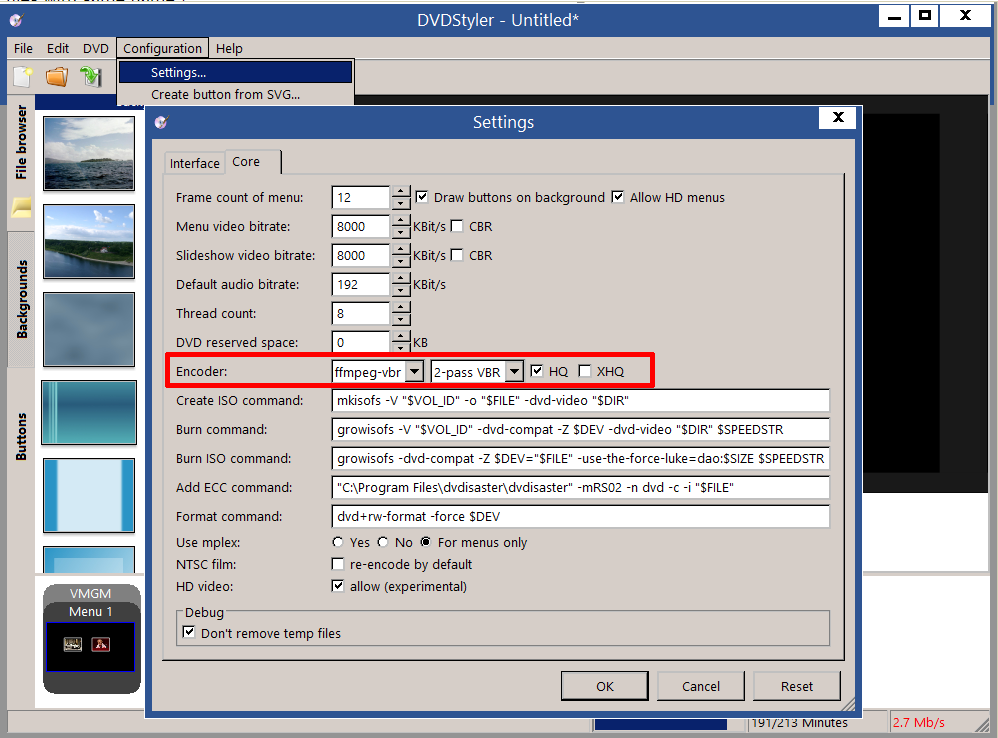The image size is (998, 738).
Task: Select the VMGM Menu 1 thumbnail
Action: pos(90,647)
